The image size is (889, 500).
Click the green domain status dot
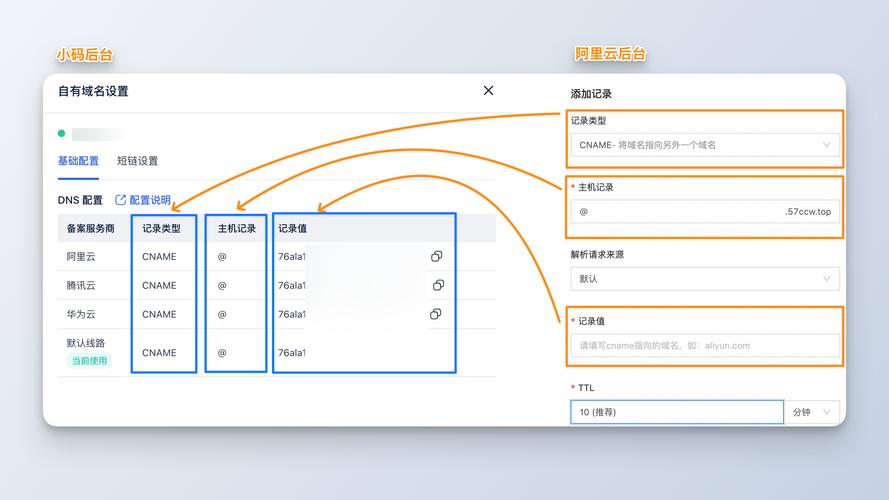(x=61, y=134)
